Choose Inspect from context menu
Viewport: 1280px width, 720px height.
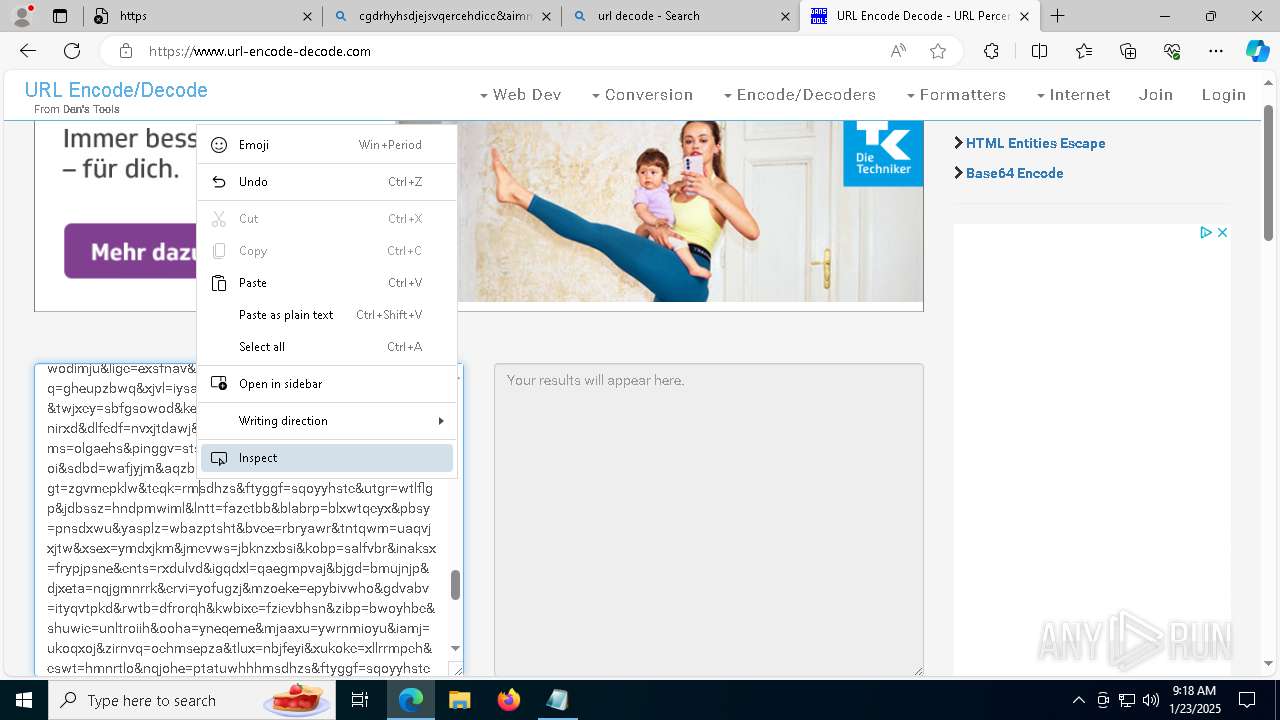click(327, 458)
